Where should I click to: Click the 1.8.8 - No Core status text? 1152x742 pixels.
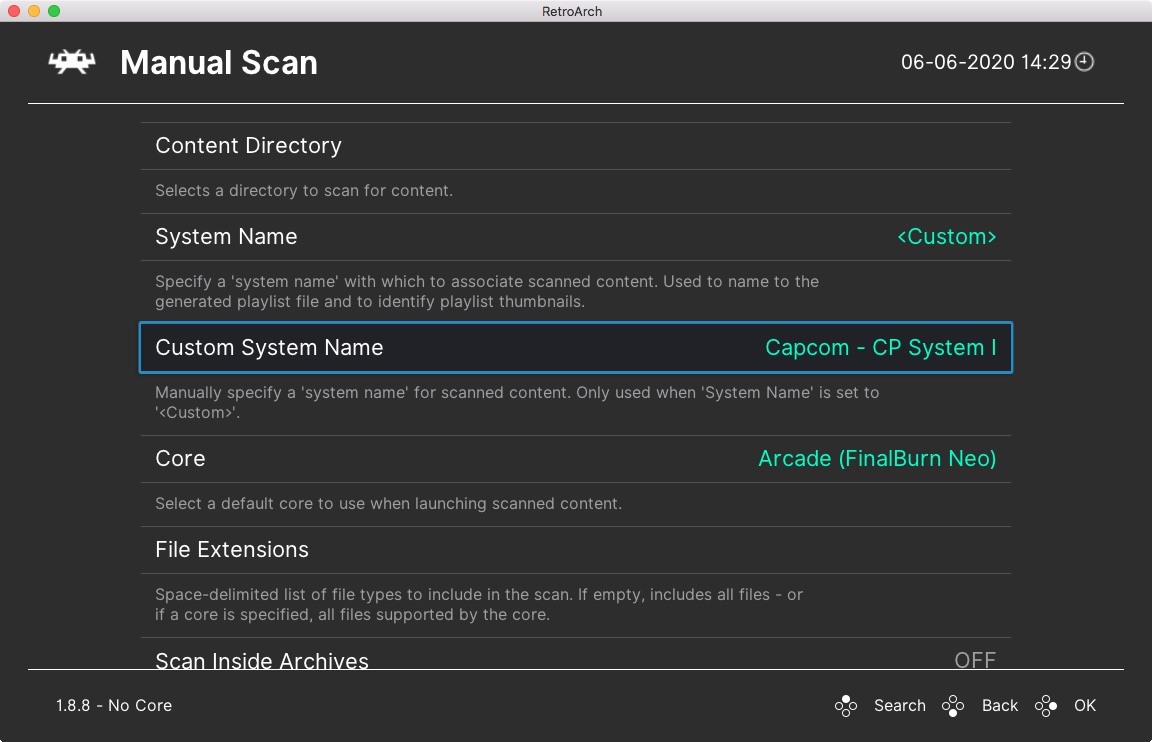[x=114, y=705]
